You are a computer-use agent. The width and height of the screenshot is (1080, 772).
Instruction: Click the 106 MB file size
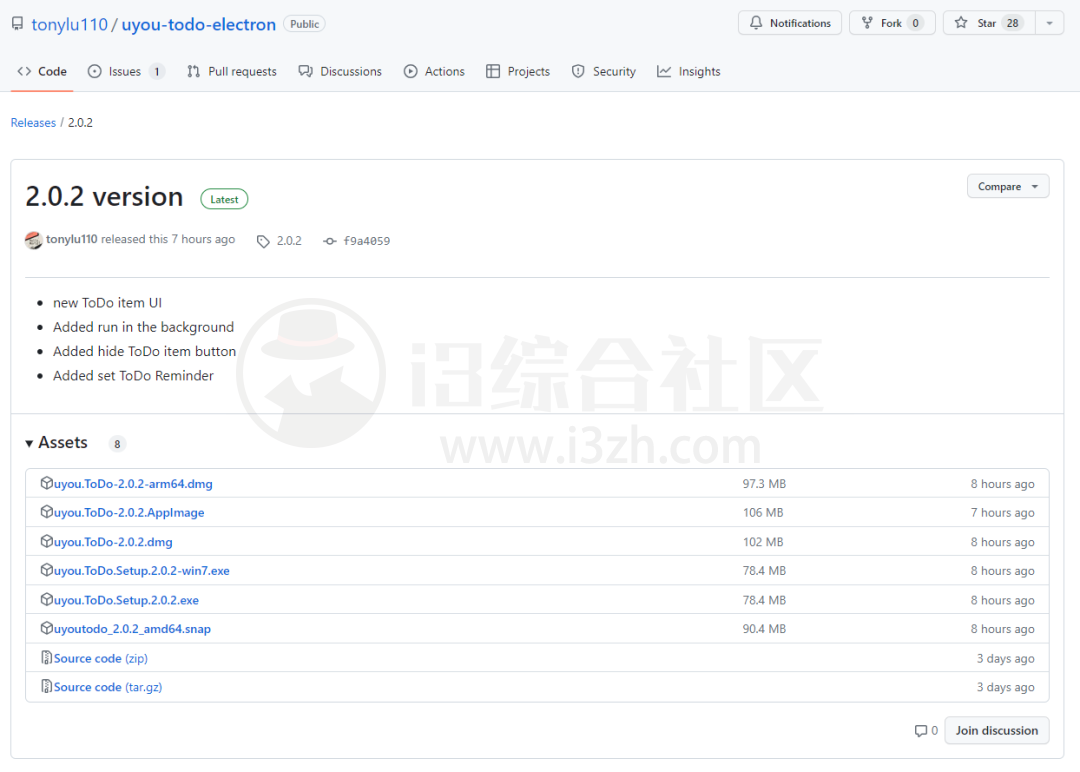tap(762, 513)
